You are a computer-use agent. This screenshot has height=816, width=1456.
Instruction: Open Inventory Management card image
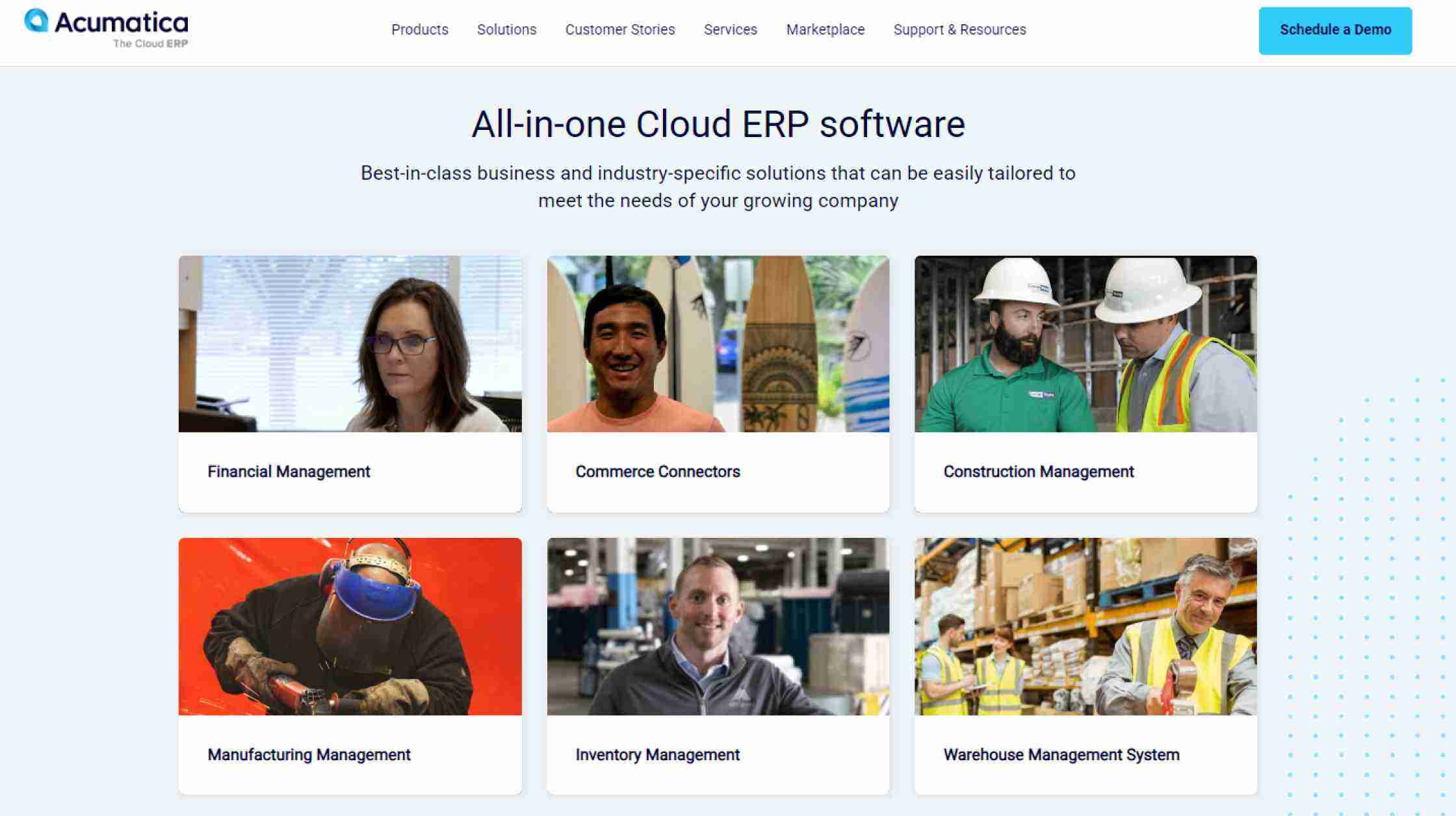pyautogui.click(x=718, y=626)
